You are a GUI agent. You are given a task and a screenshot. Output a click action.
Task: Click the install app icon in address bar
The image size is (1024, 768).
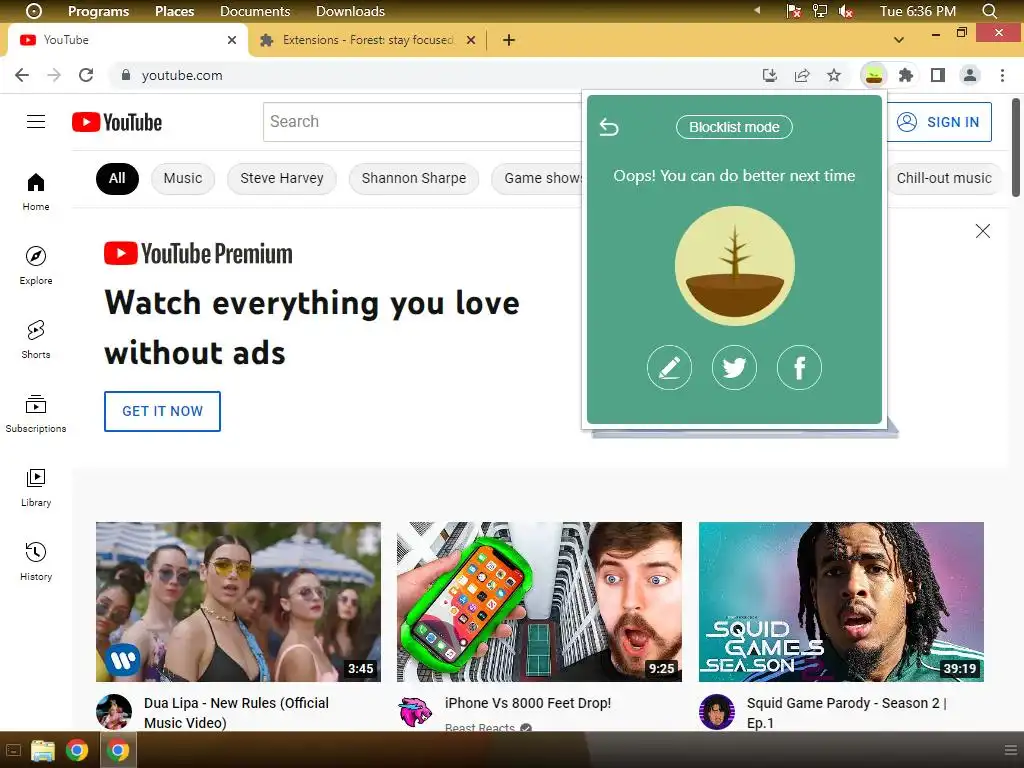[x=770, y=76]
